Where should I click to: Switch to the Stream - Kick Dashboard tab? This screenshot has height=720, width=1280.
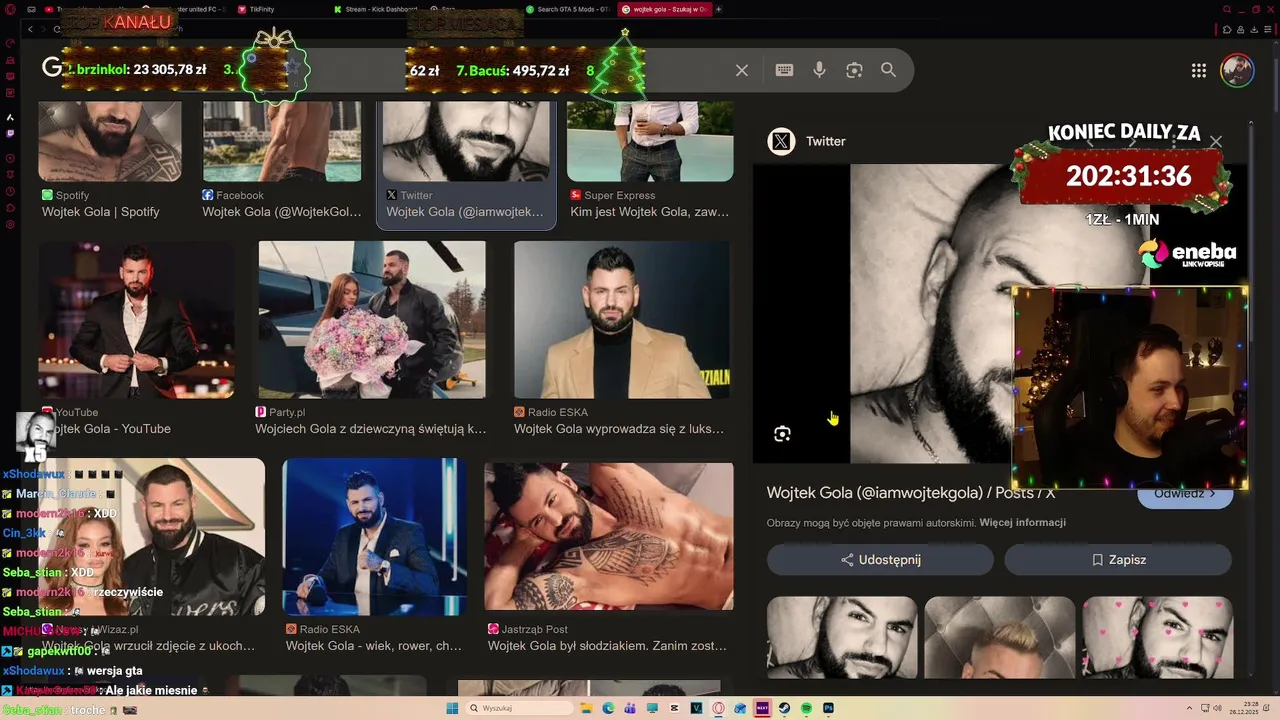coord(375,9)
